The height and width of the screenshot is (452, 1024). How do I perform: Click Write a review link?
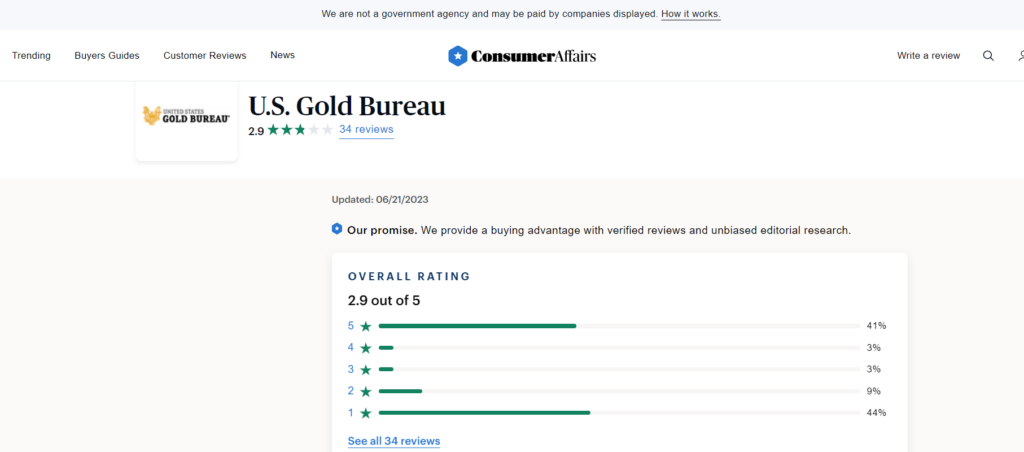tap(928, 56)
